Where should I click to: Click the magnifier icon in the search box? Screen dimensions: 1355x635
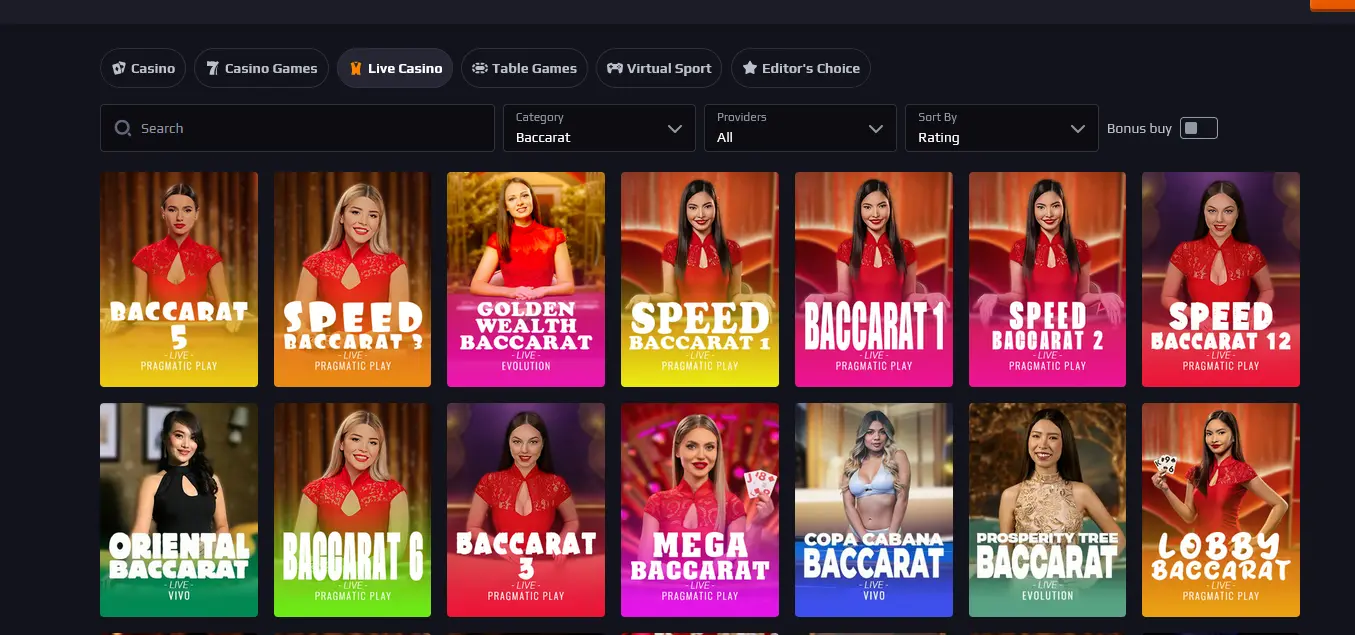tap(123, 128)
